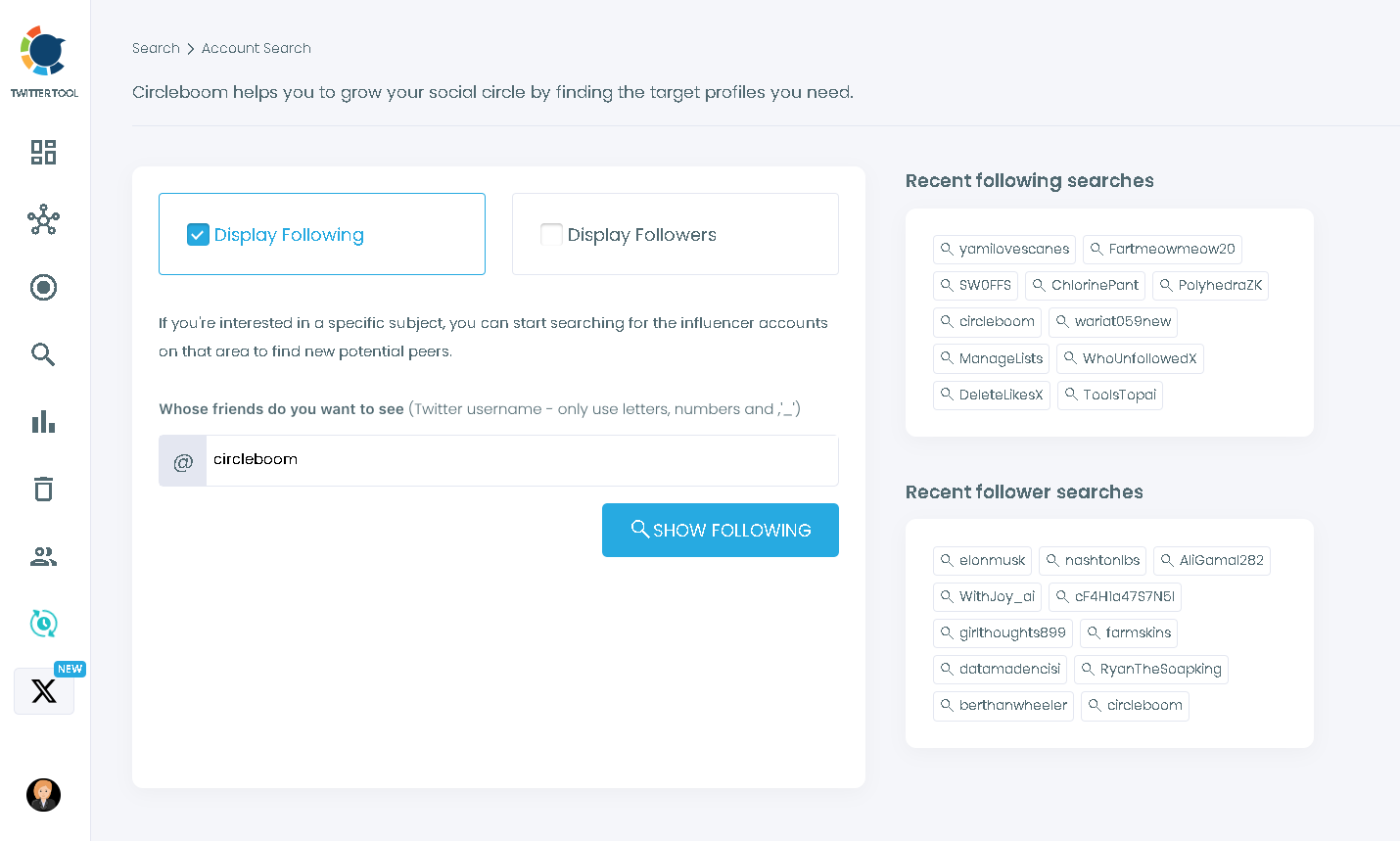Select recent follower search girlthoughts899
Image resolution: width=1400 pixels, height=841 pixels.
tap(1003, 633)
